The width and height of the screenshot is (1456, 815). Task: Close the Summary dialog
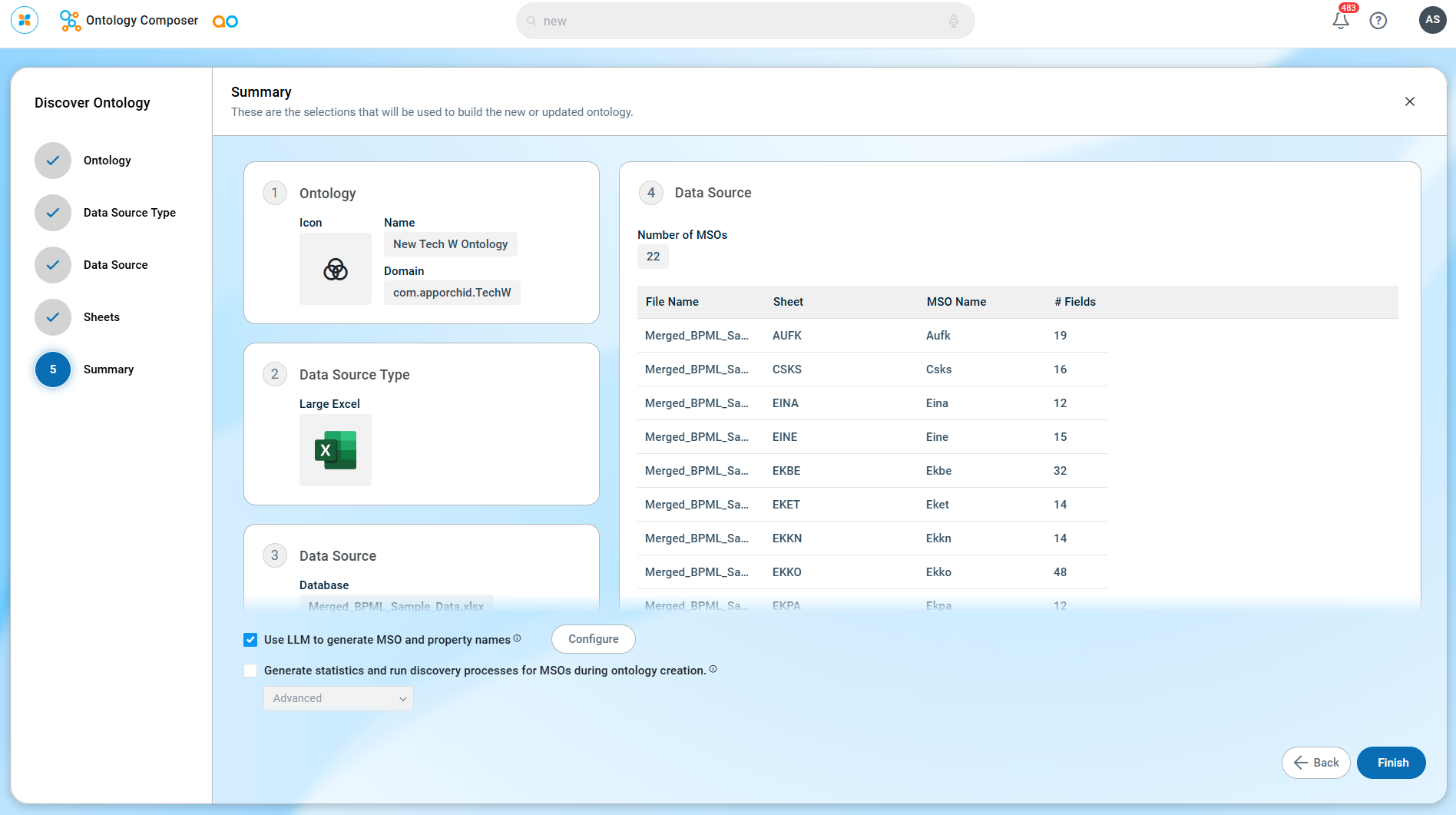[1410, 101]
